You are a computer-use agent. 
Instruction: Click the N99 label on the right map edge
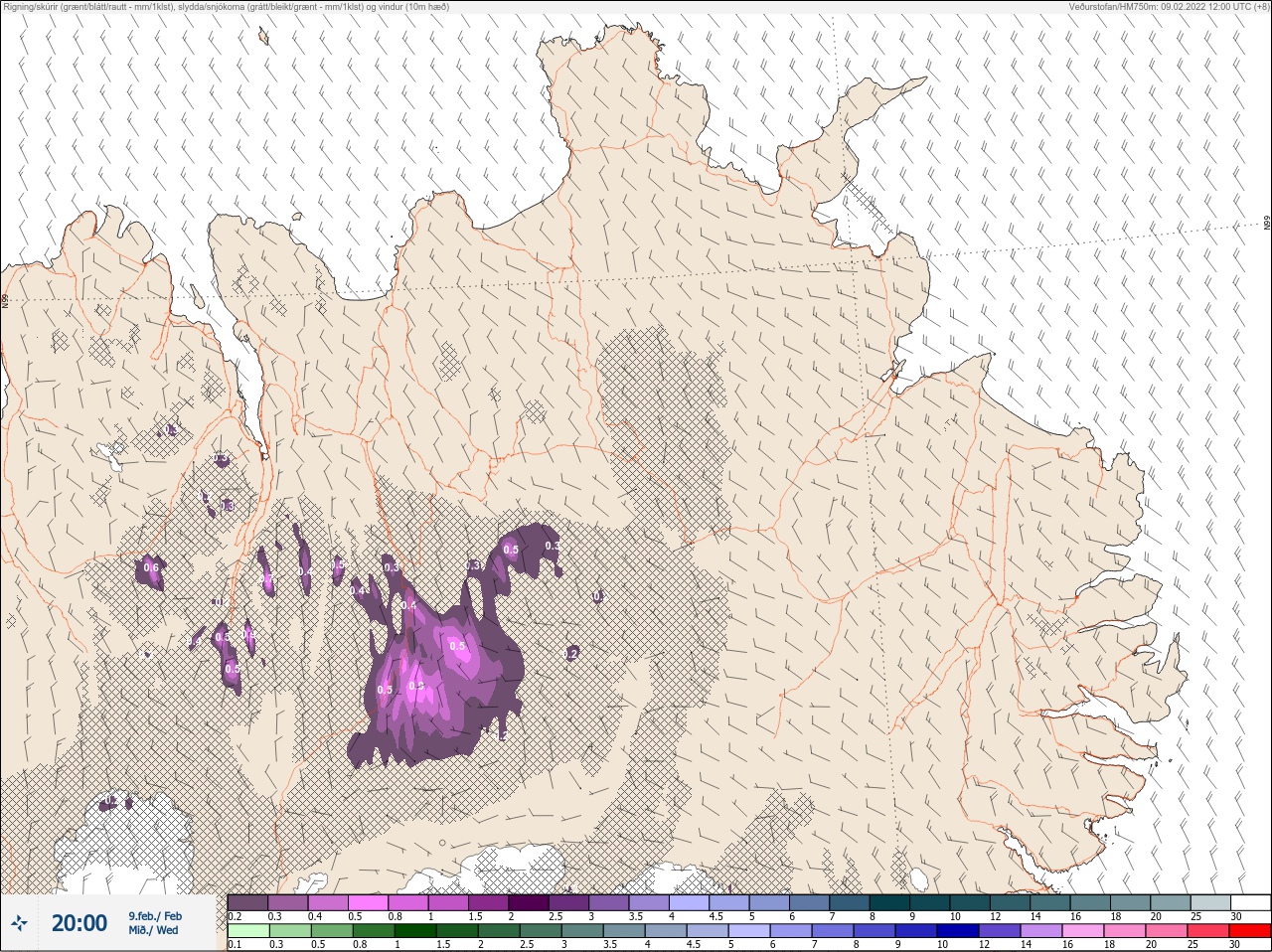pos(1267,224)
